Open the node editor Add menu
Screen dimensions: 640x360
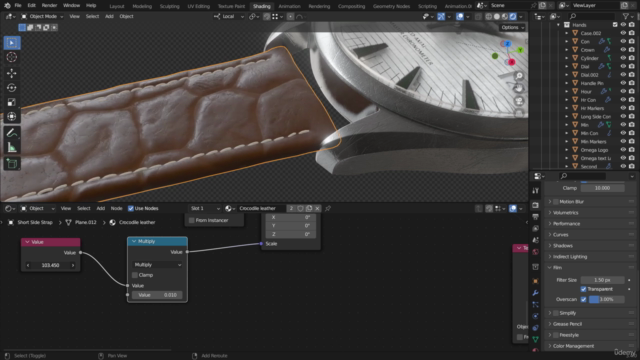pos(100,208)
